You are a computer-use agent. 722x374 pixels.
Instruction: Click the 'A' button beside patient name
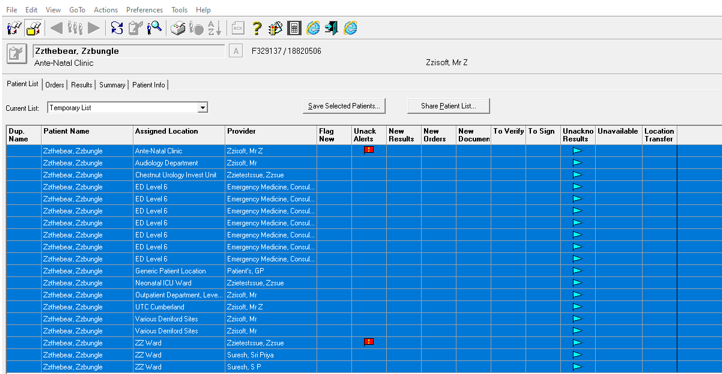tap(236, 51)
